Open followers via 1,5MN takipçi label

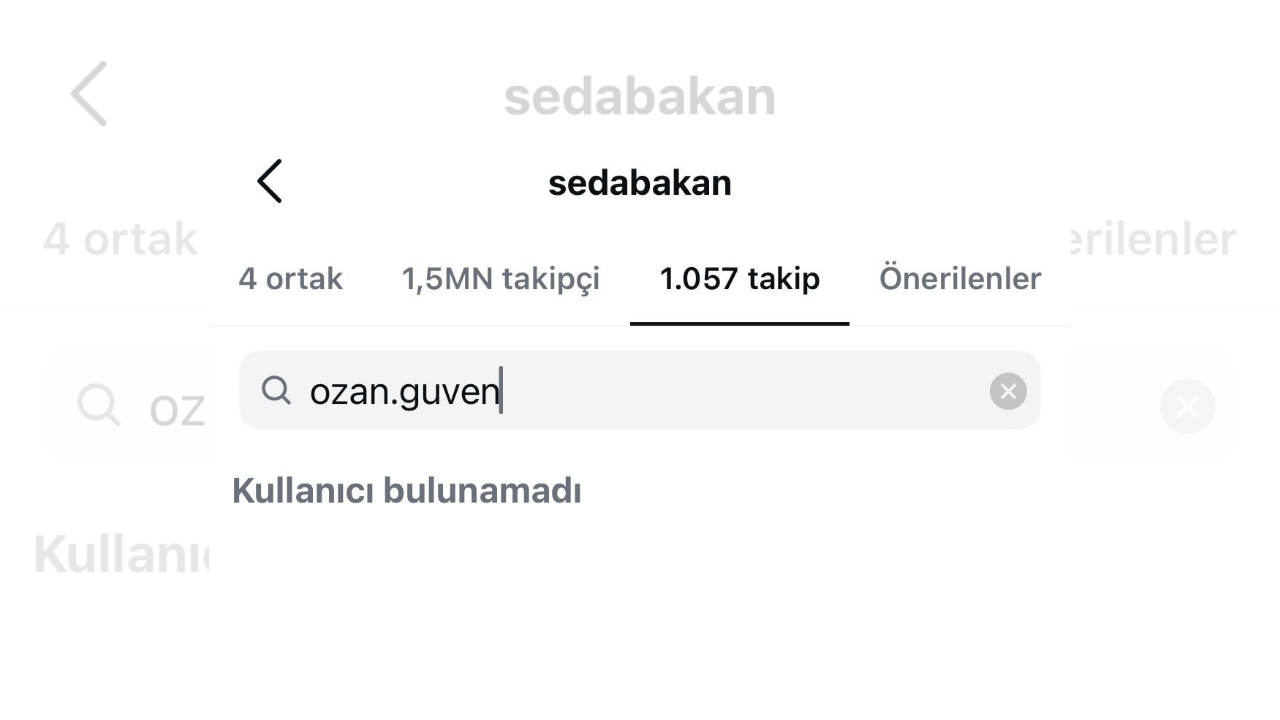(x=500, y=279)
